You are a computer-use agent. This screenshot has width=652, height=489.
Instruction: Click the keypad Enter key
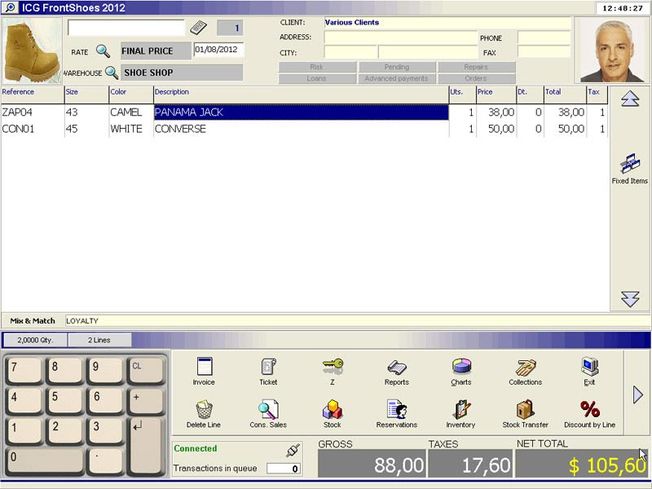[x=146, y=445]
